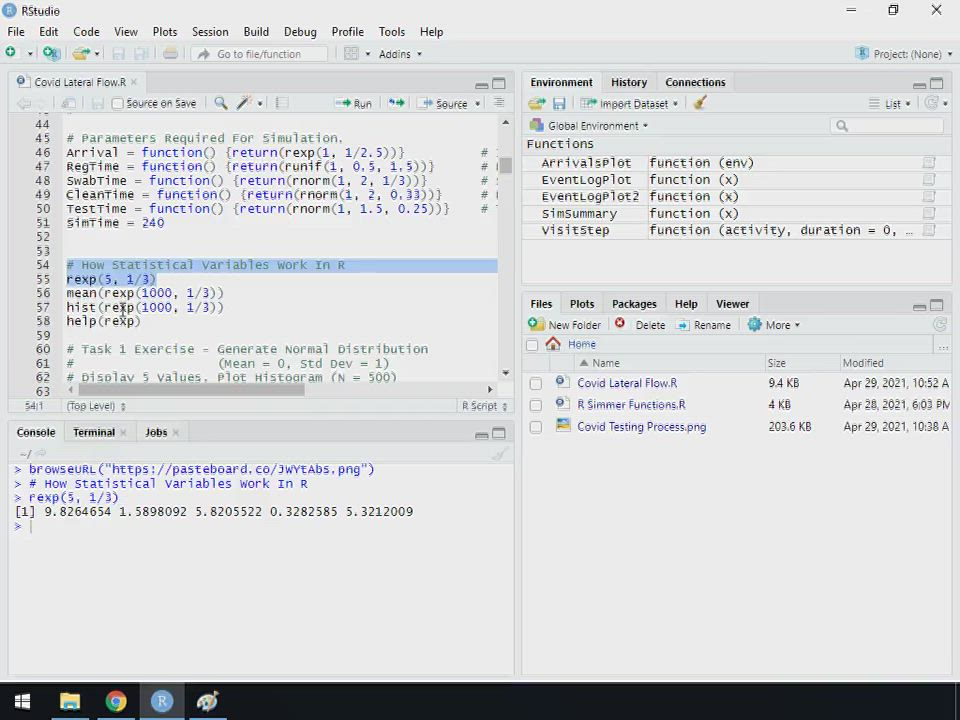Open the code tools magic wand
The height and width of the screenshot is (720, 960).
pos(244,103)
